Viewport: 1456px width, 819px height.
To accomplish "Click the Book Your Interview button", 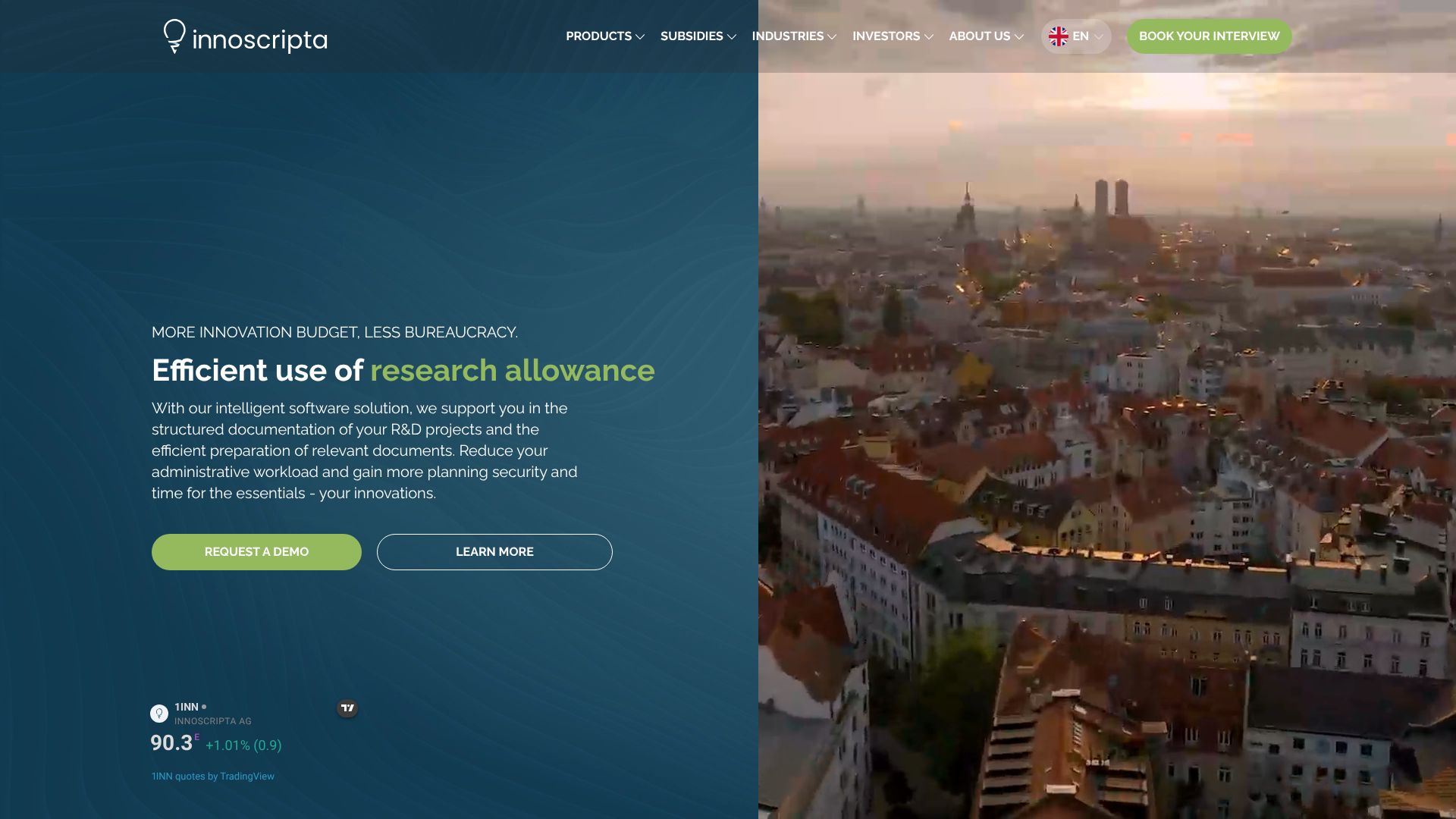I will pos(1209,36).
